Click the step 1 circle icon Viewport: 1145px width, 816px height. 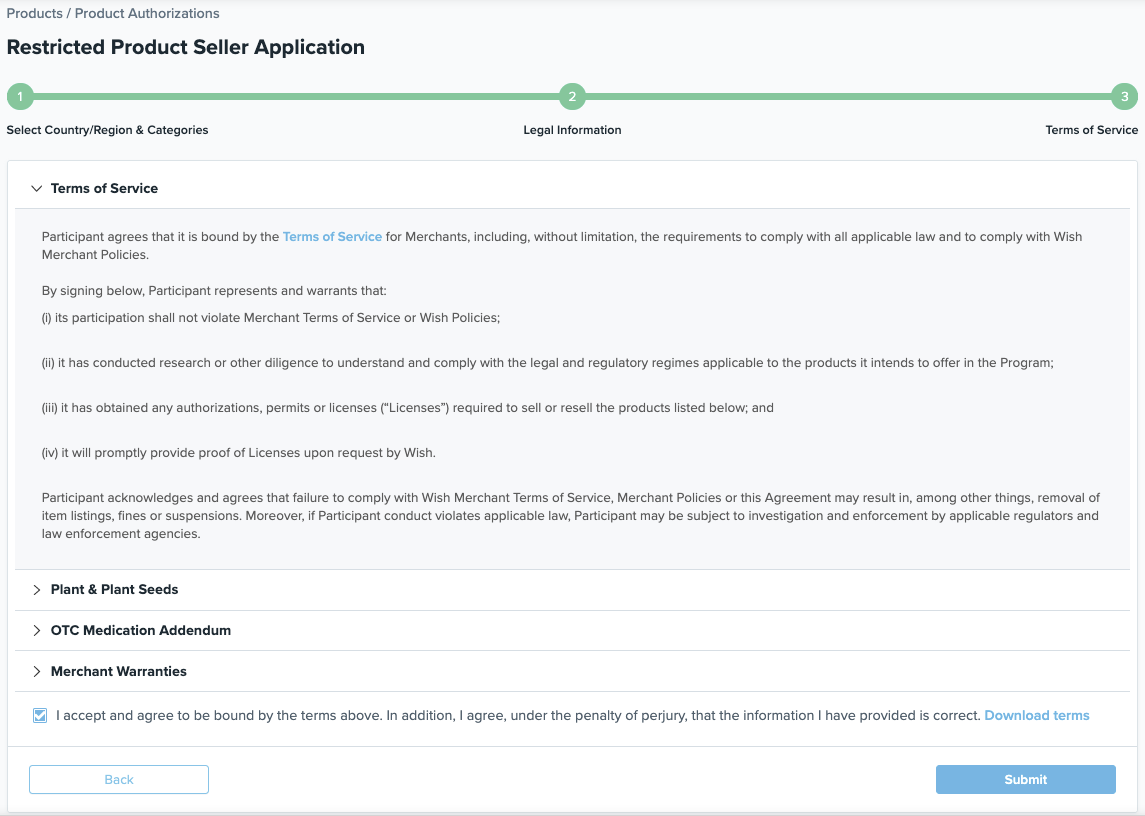tap(20, 97)
